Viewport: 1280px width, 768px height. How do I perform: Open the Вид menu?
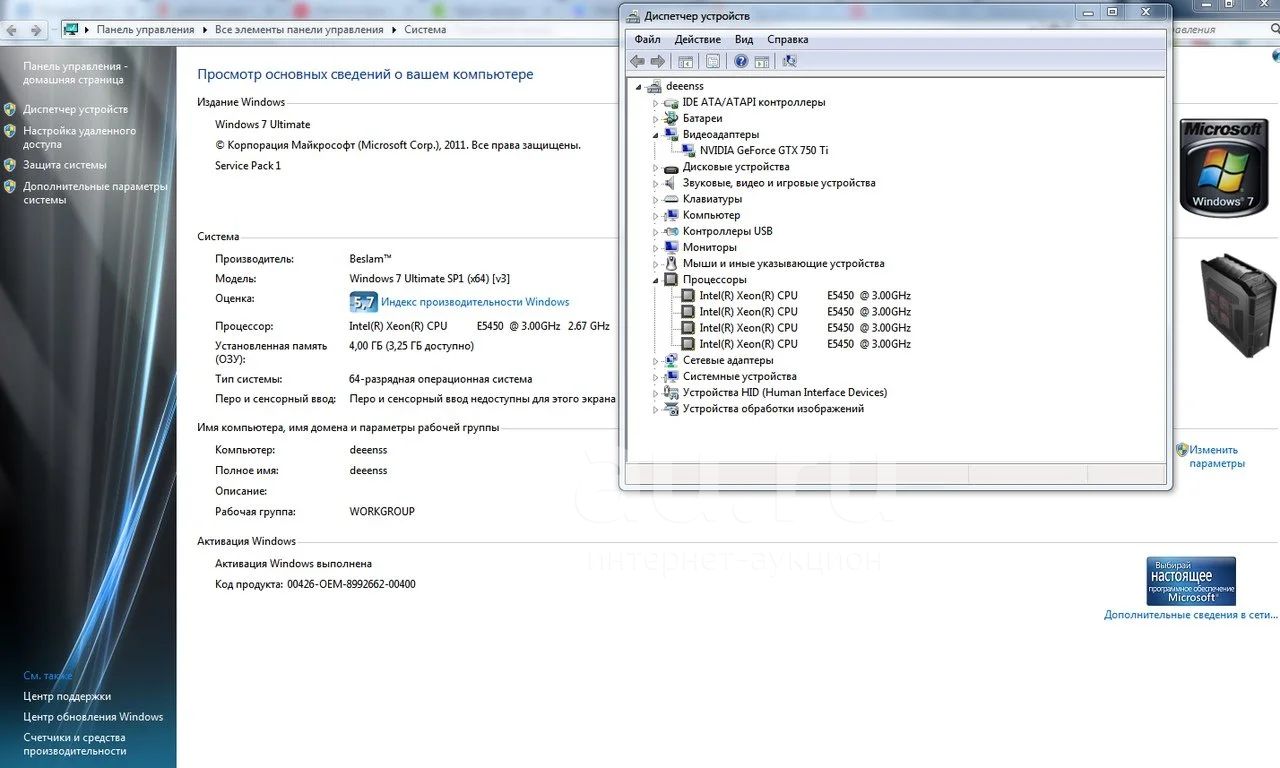(x=744, y=40)
